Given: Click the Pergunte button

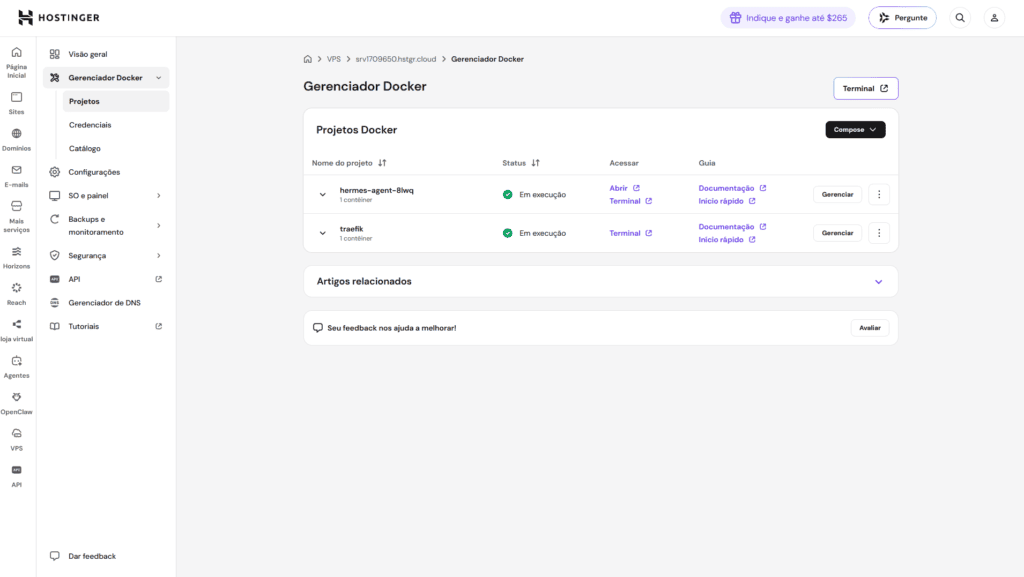Looking at the screenshot, I should point(902,18).
